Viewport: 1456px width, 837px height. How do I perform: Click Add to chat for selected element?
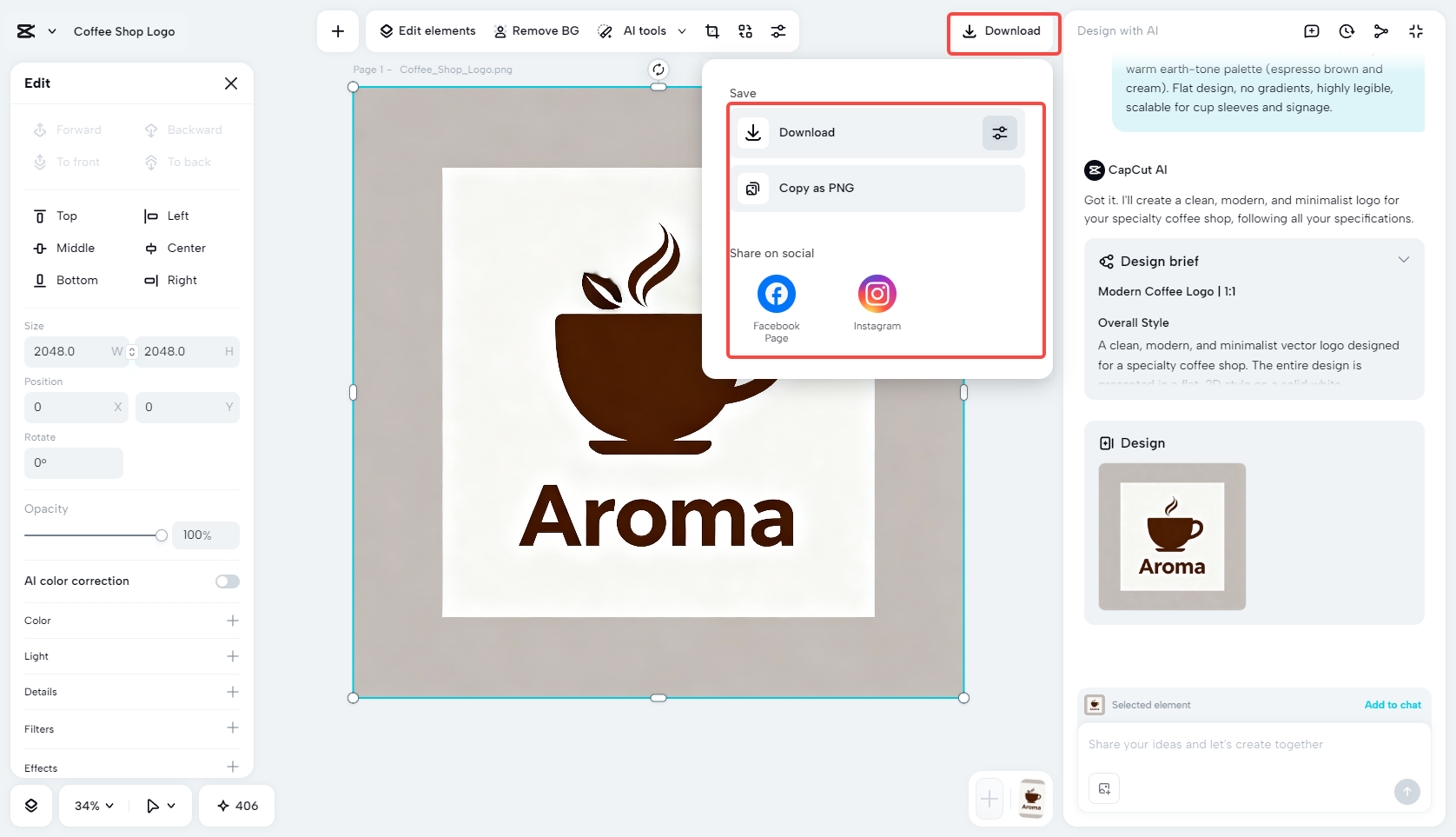[x=1393, y=705]
